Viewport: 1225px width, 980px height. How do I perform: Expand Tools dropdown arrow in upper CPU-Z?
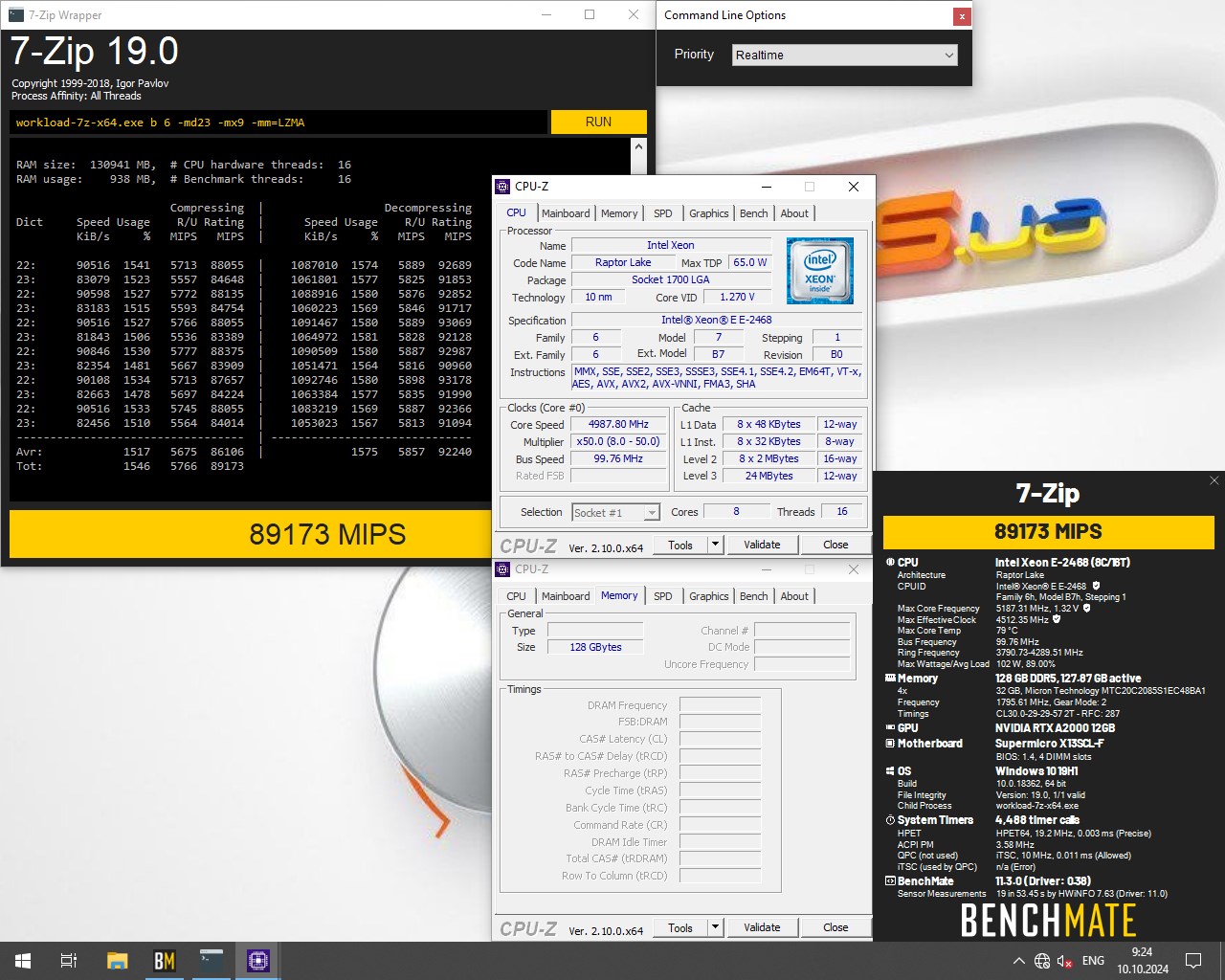(x=715, y=545)
